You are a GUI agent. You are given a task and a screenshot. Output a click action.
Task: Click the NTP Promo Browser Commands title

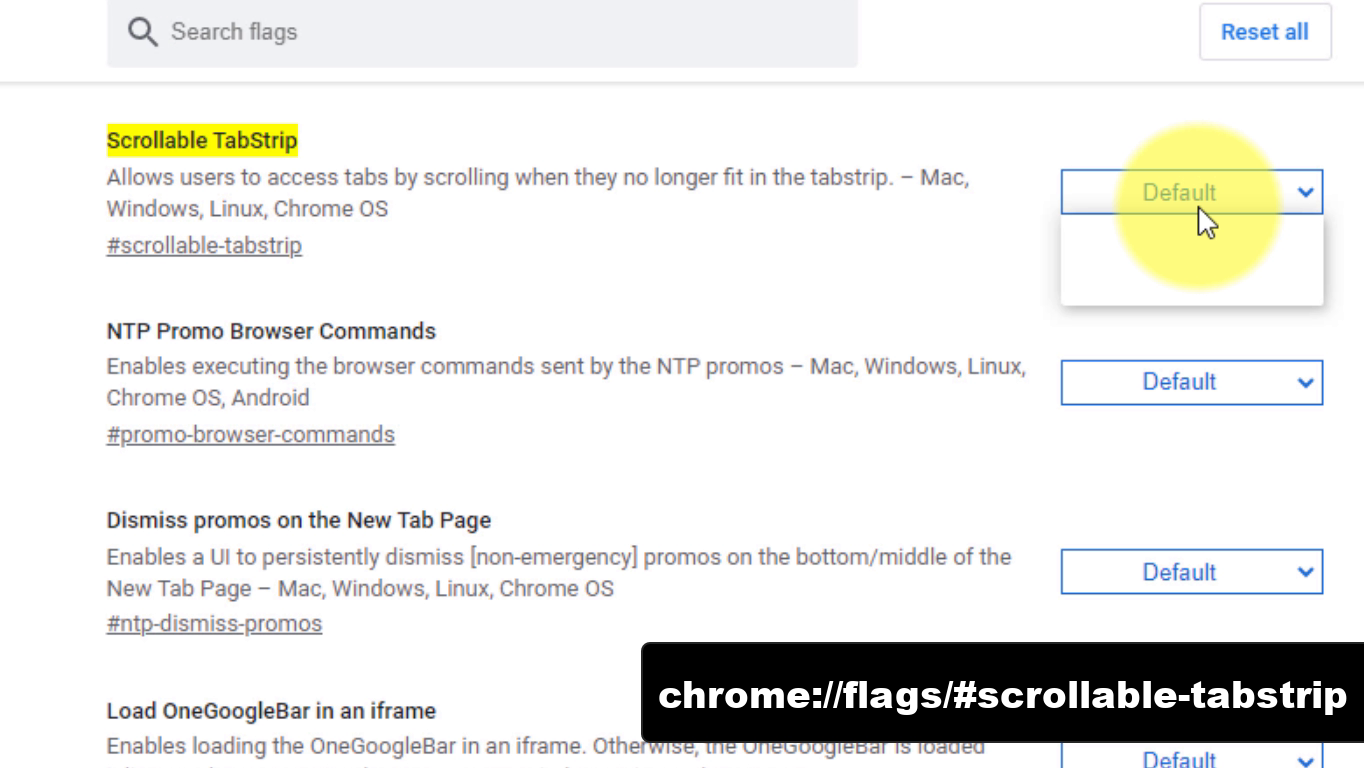(271, 331)
